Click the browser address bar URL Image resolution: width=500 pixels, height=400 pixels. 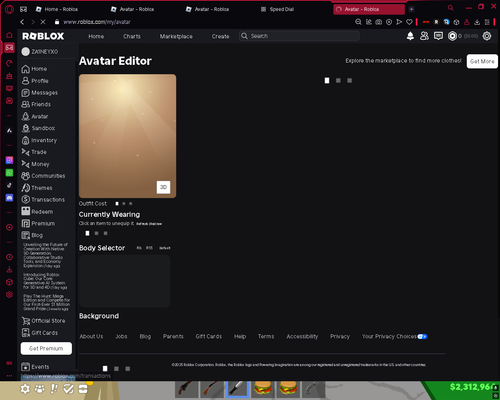coord(97,22)
